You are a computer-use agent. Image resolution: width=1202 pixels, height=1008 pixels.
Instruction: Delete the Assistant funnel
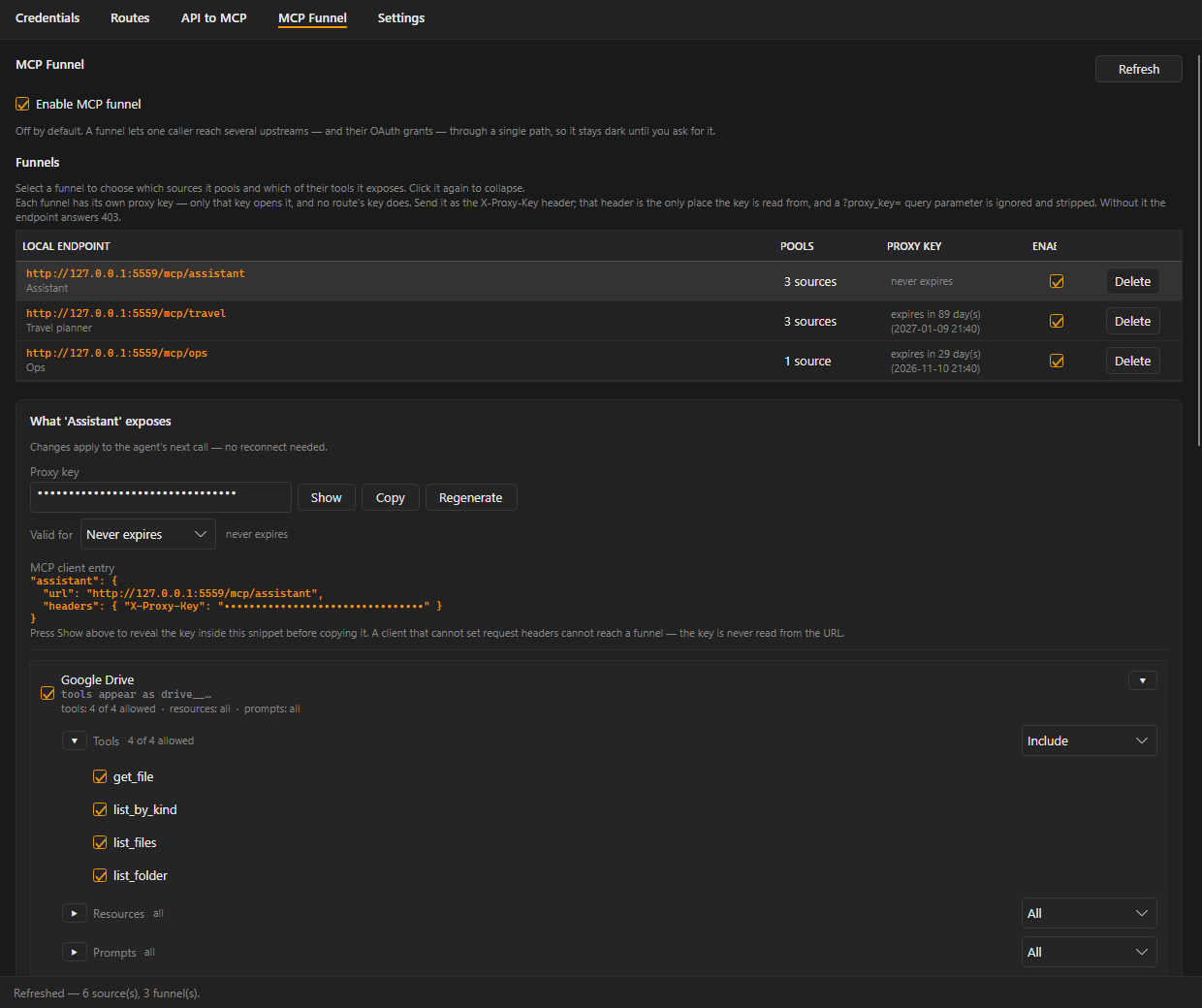coord(1132,281)
